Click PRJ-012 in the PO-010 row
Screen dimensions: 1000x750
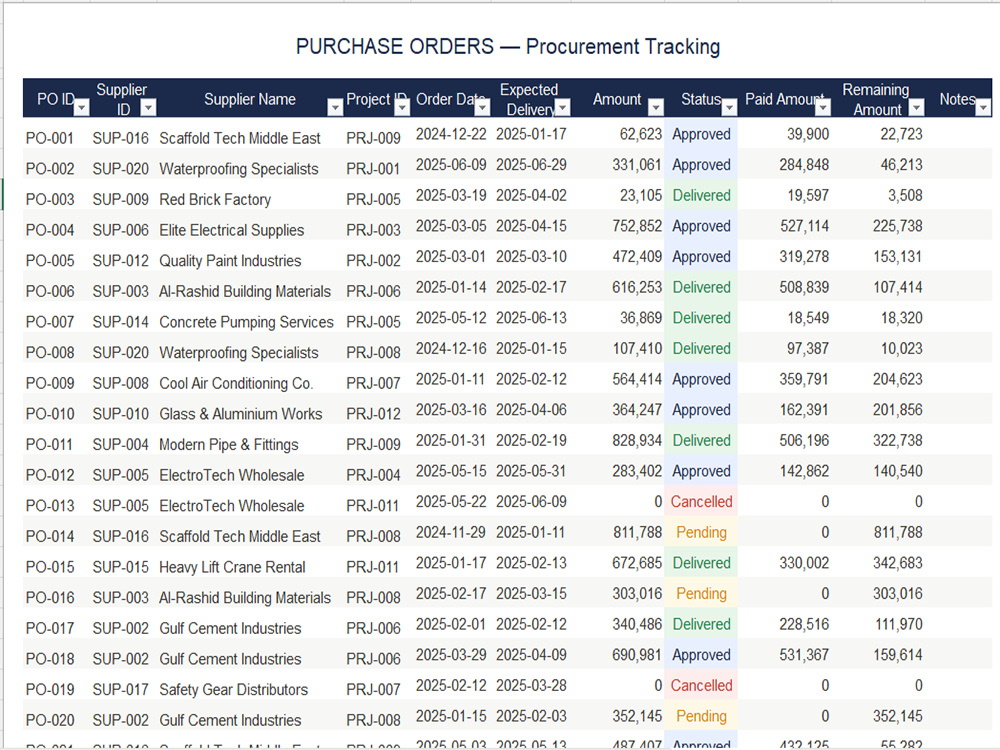(x=373, y=414)
